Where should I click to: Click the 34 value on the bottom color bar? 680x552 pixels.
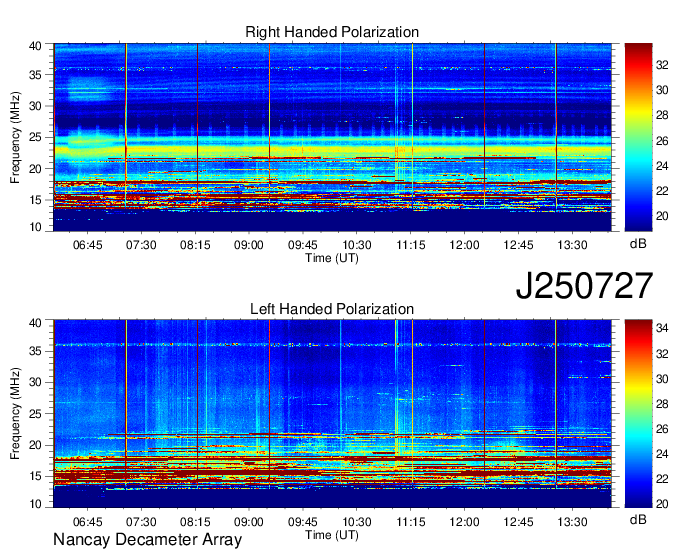[662, 328]
